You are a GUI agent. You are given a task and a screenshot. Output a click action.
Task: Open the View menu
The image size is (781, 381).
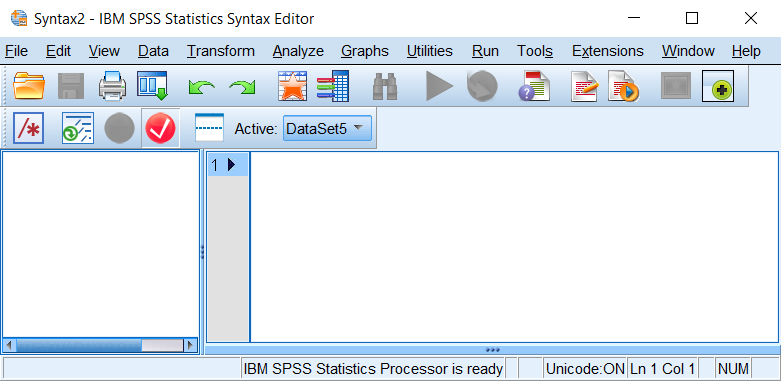point(104,51)
